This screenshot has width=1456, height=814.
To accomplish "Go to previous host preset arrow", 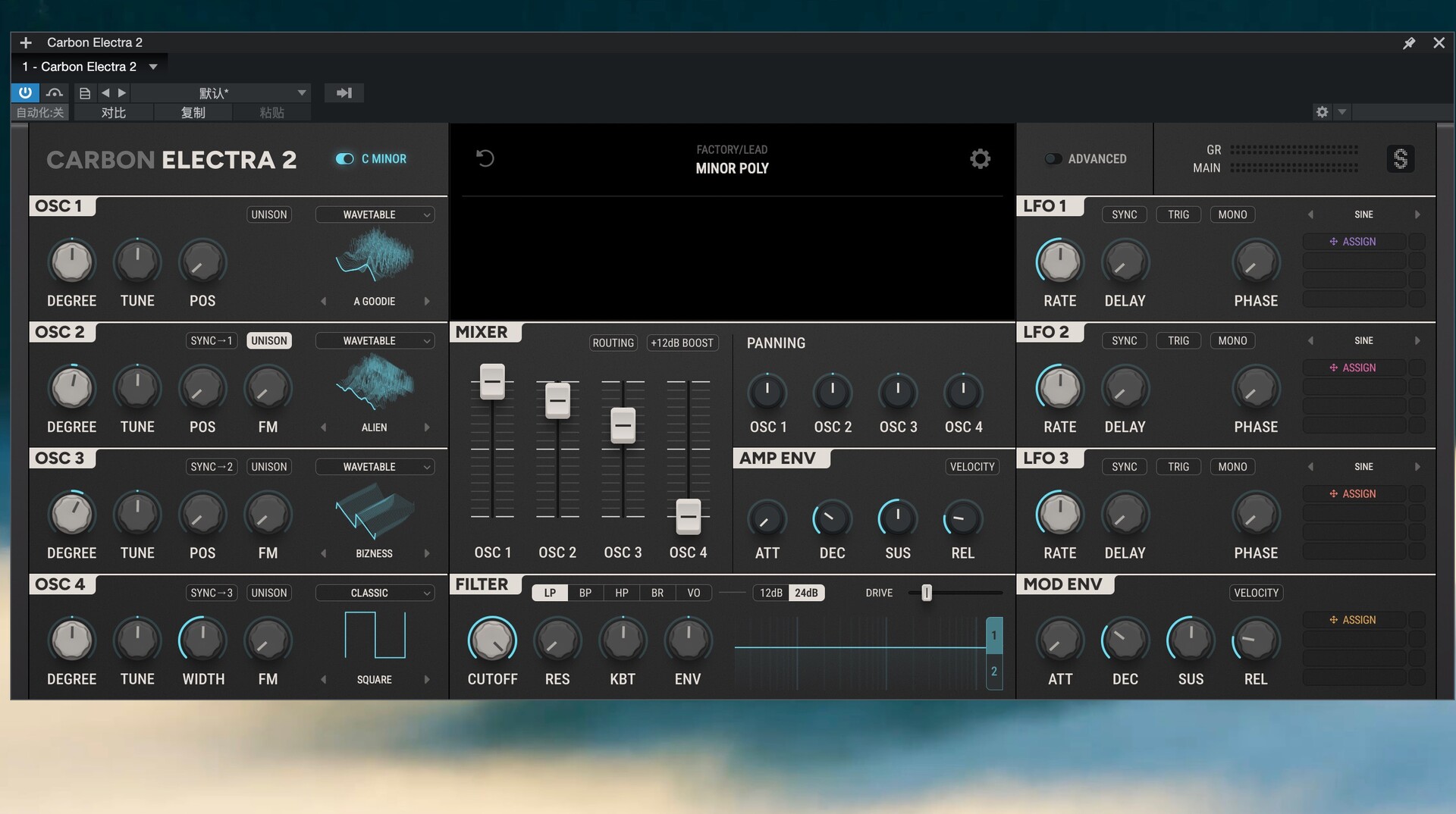I will tap(105, 92).
